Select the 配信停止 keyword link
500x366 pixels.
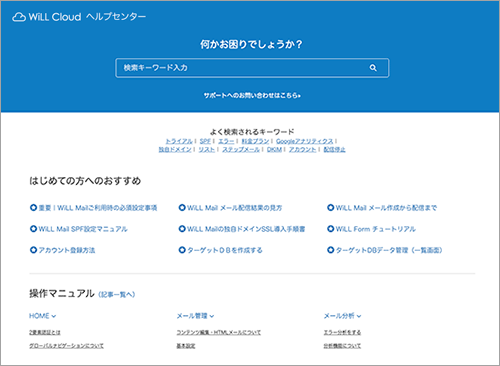coord(334,150)
